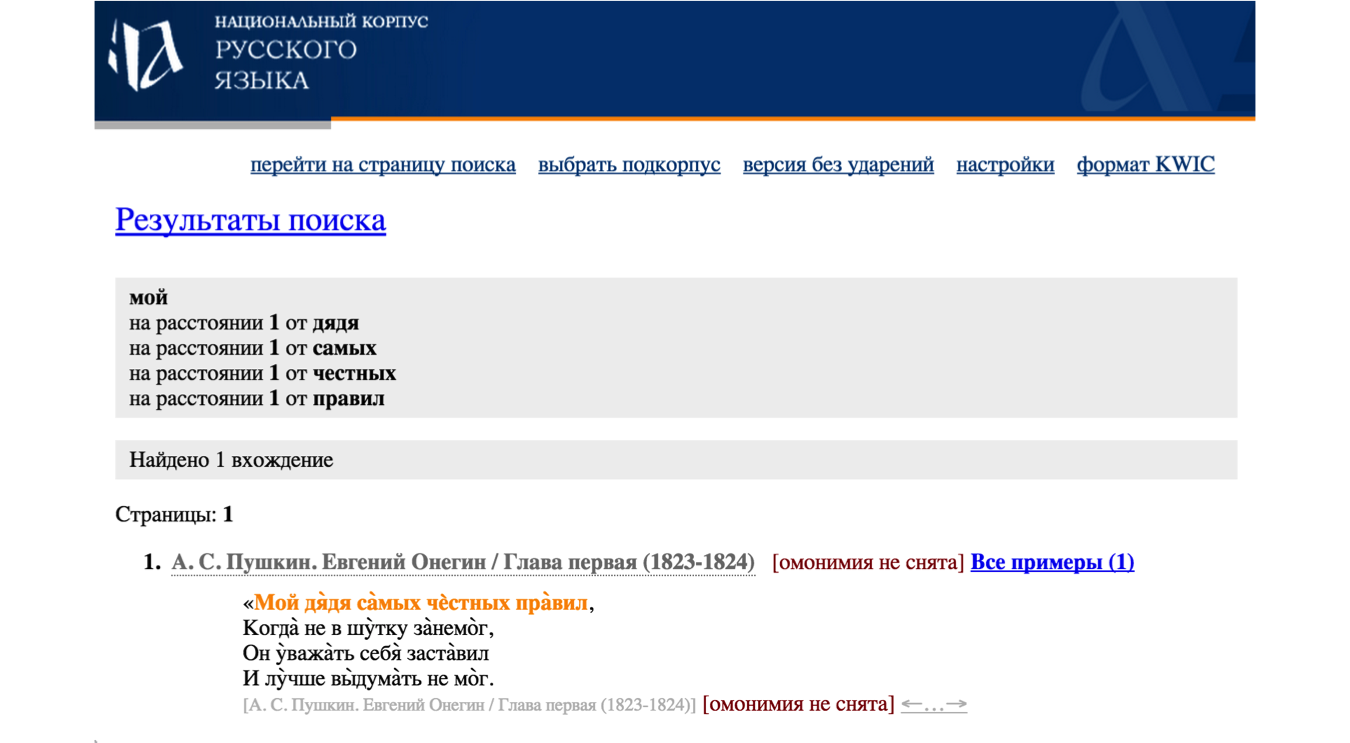Click the highlighted word дядя in the verse
The image size is (1350, 743).
[327, 604]
